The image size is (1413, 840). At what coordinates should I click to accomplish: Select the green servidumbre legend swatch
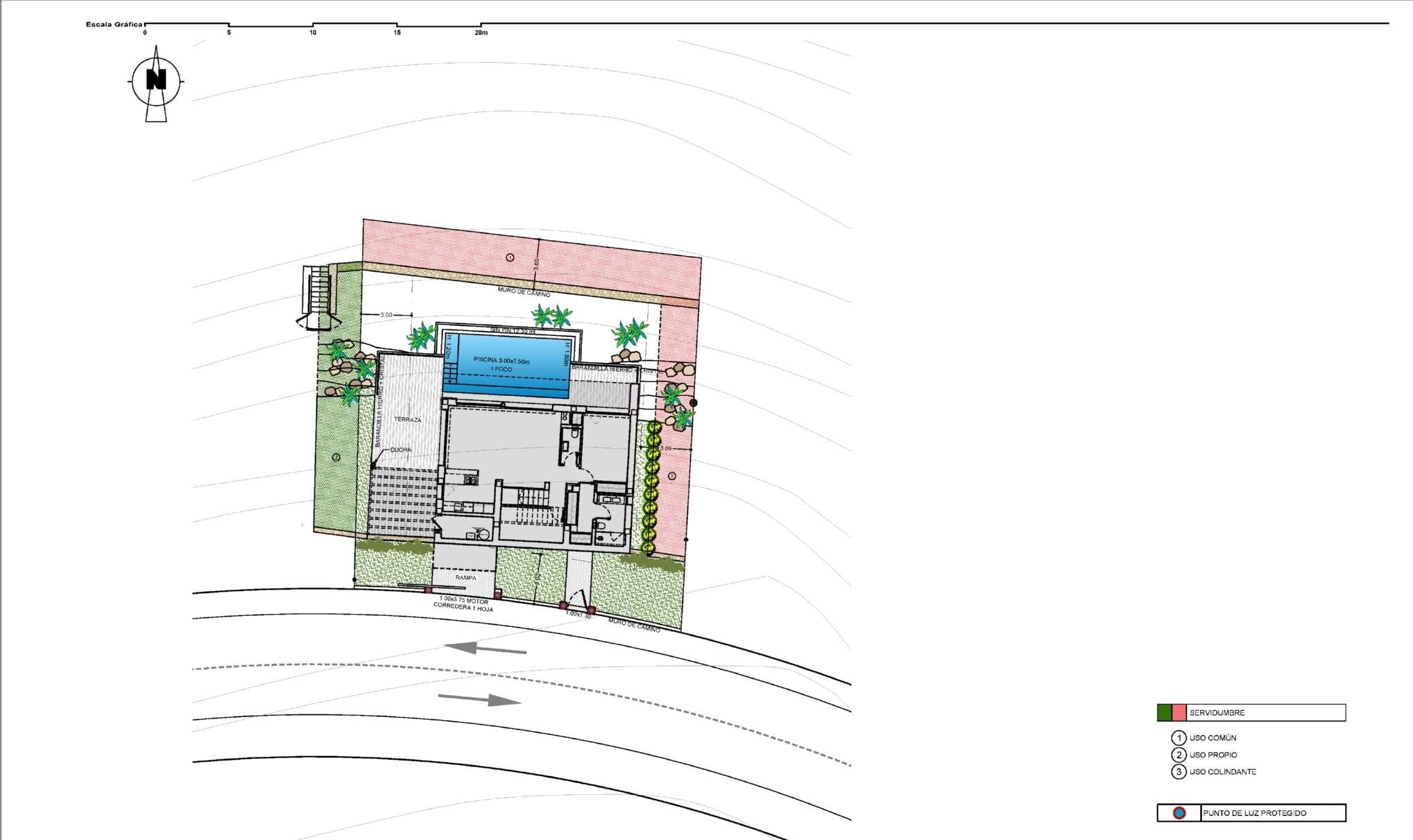coord(1164,712)
